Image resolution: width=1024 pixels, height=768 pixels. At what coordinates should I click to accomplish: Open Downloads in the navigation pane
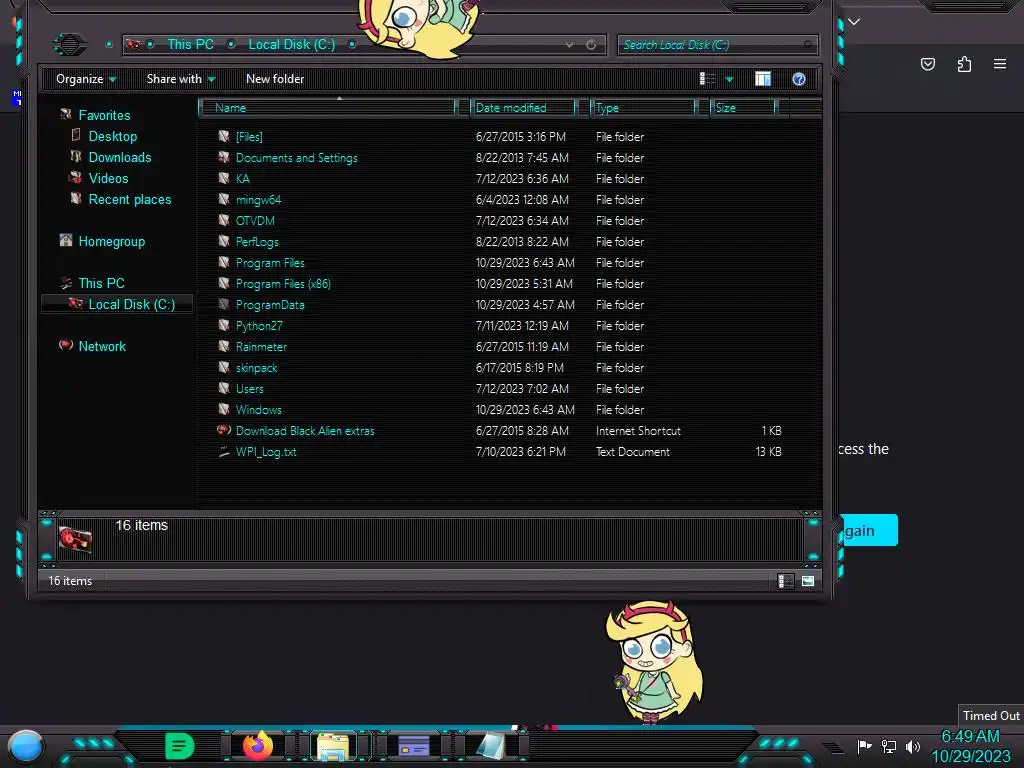pyautogui.click(x=120, y=157)
